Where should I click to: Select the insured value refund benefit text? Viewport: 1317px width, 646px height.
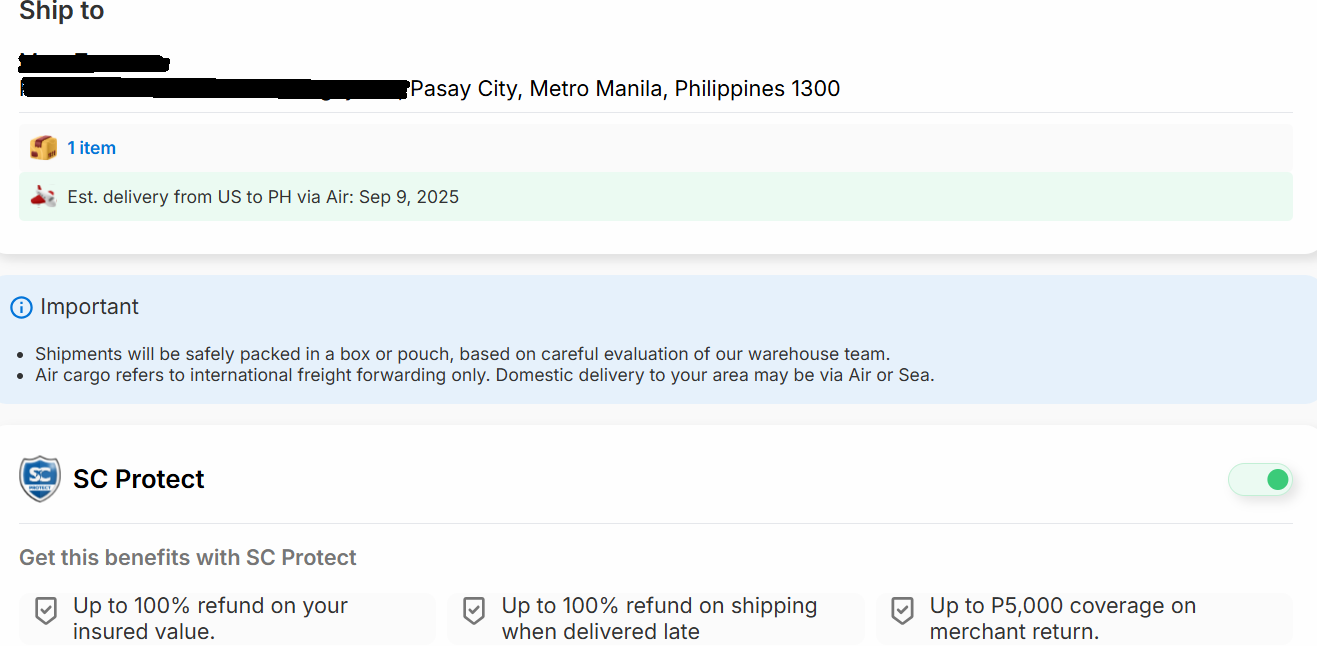[210, 618]
